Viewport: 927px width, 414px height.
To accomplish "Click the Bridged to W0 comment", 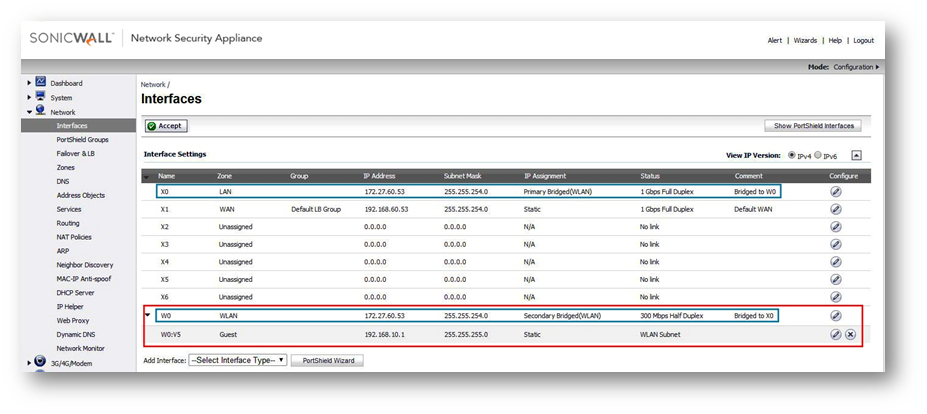I will (753, 192).
